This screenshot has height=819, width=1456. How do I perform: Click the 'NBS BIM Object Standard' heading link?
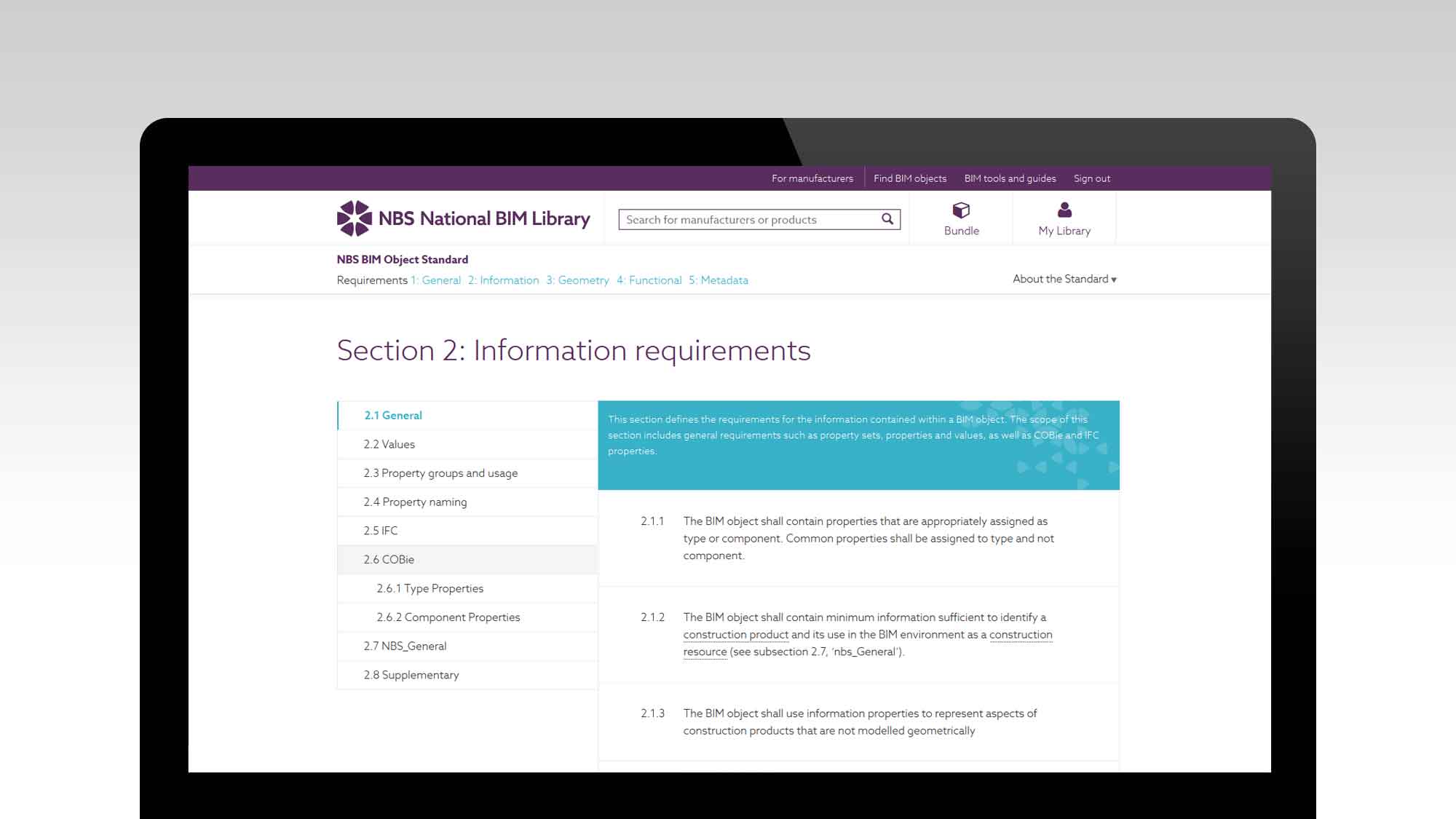coord(402,259)
